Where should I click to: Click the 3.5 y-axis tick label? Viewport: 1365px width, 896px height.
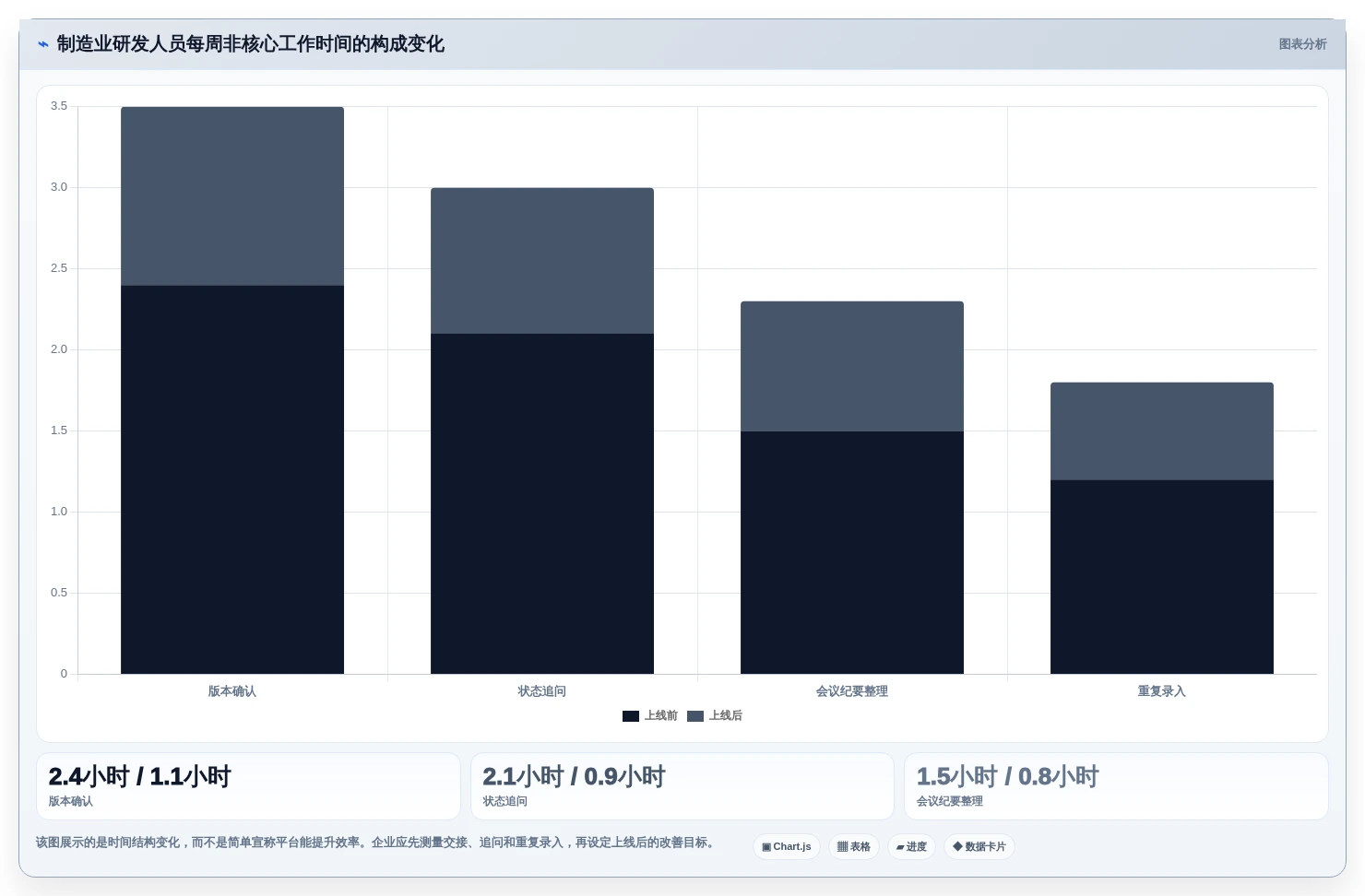59,106
